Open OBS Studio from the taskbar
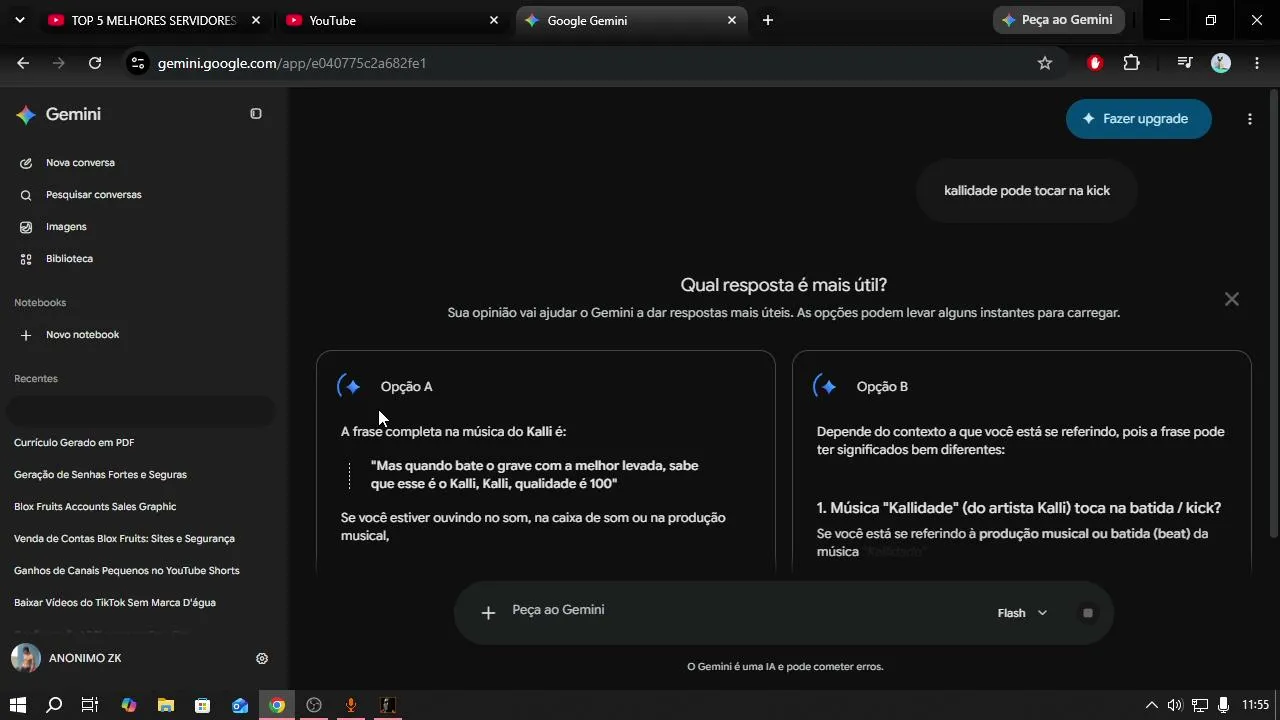 314,705
